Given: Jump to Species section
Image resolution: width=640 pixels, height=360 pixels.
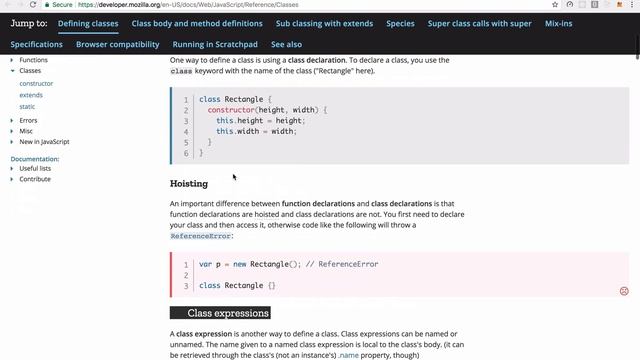Looking at the screenshot, I should tap(400, 24).
